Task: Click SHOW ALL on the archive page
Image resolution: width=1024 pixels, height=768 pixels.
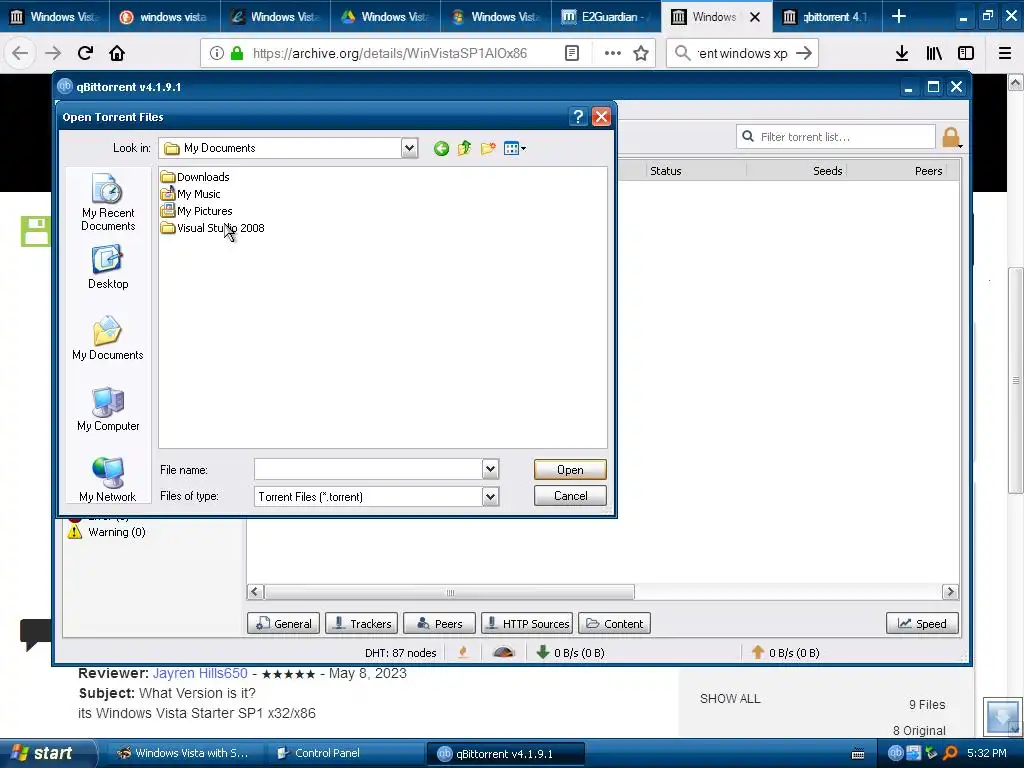Action: (x=730, y=699)
